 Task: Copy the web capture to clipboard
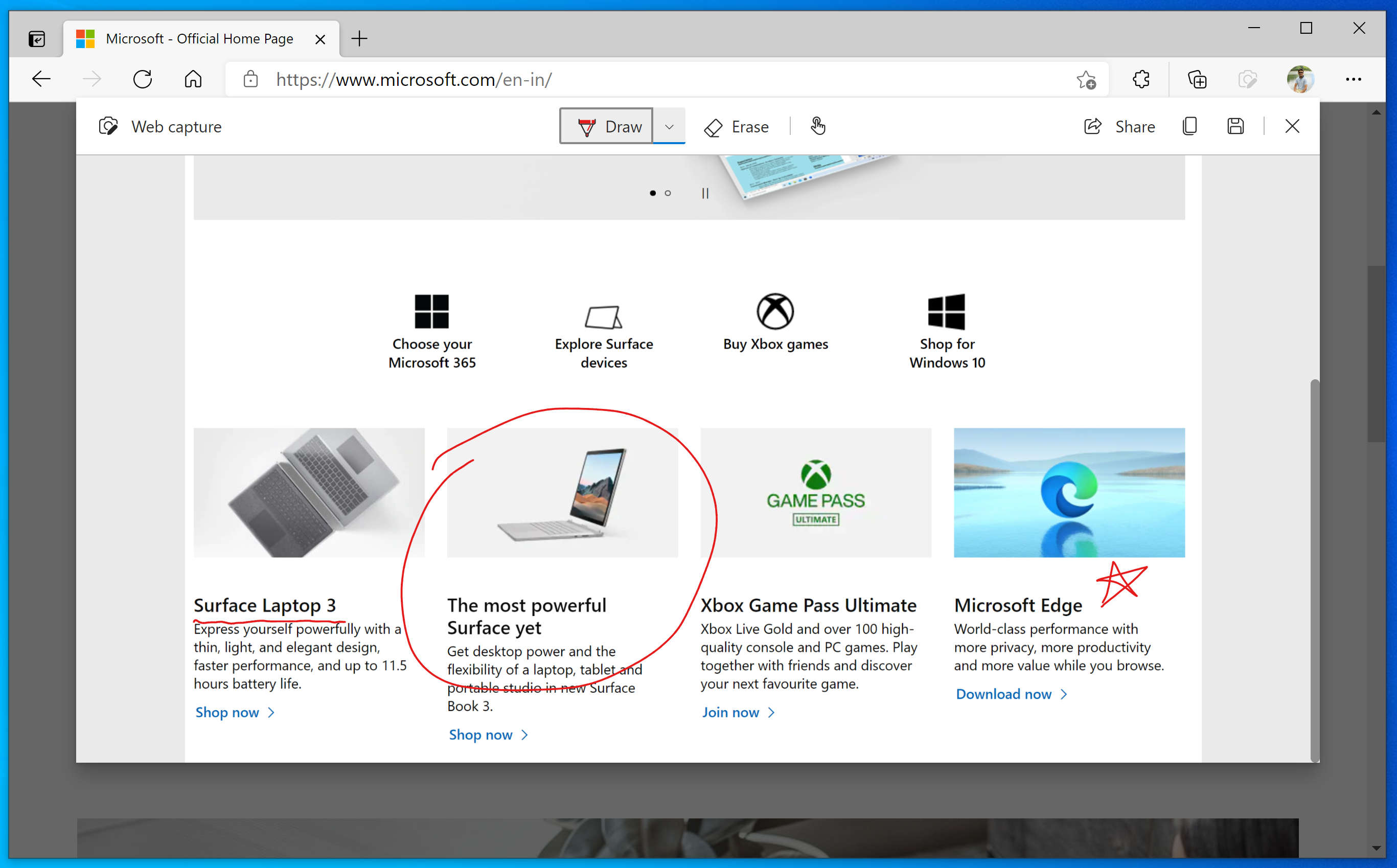(1190, 126)
